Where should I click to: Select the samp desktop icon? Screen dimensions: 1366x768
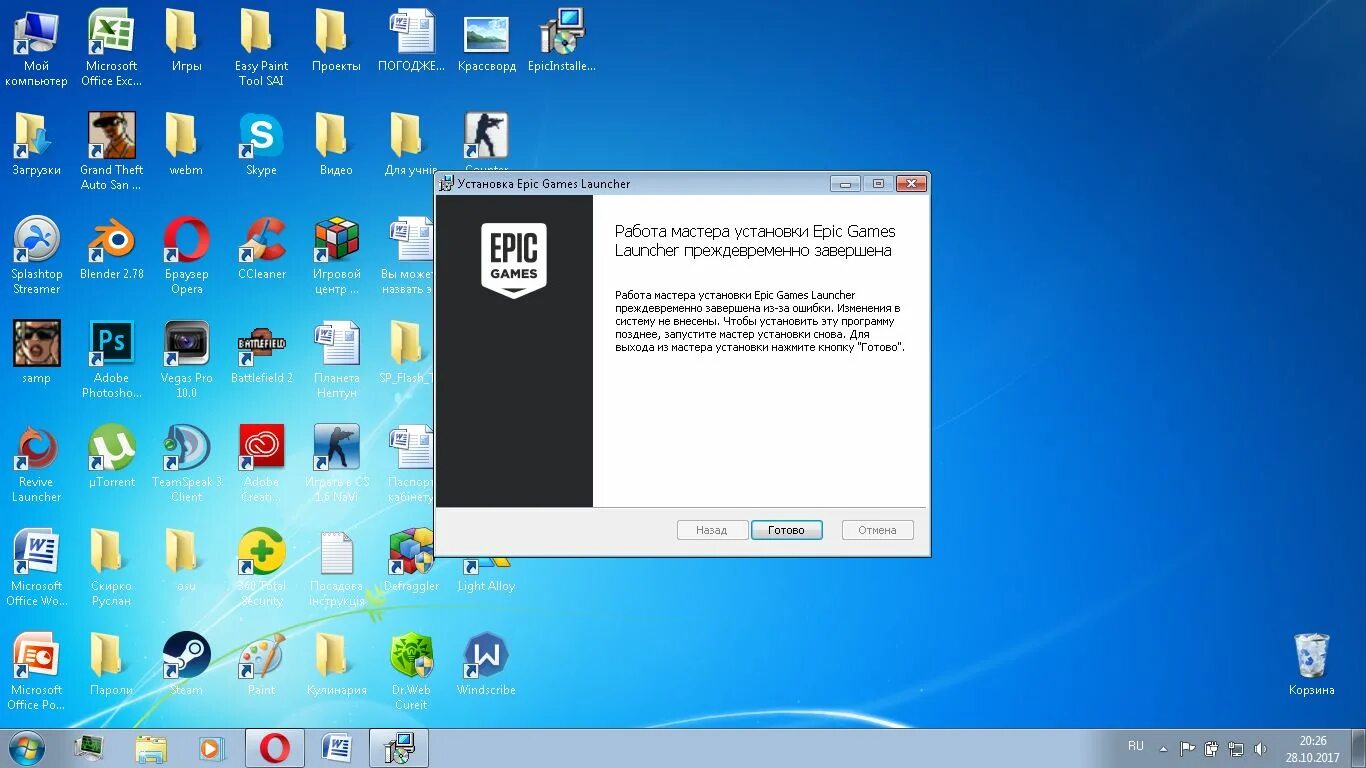37,353
